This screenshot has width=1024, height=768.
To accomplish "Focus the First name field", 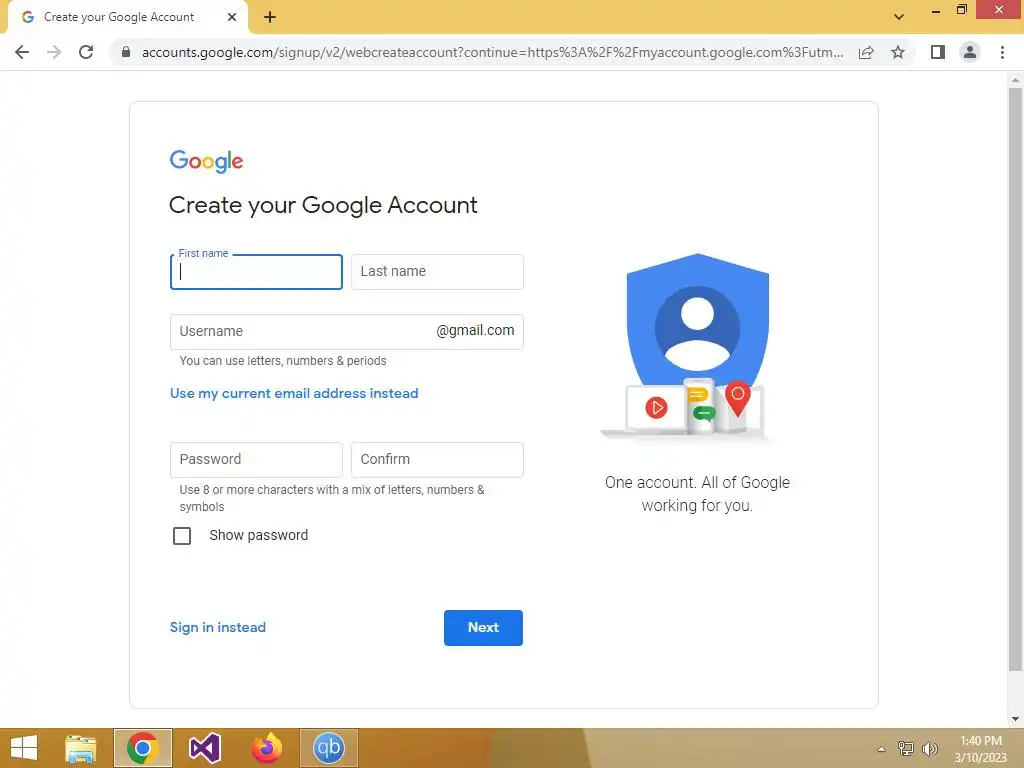I will coord(256,272).
